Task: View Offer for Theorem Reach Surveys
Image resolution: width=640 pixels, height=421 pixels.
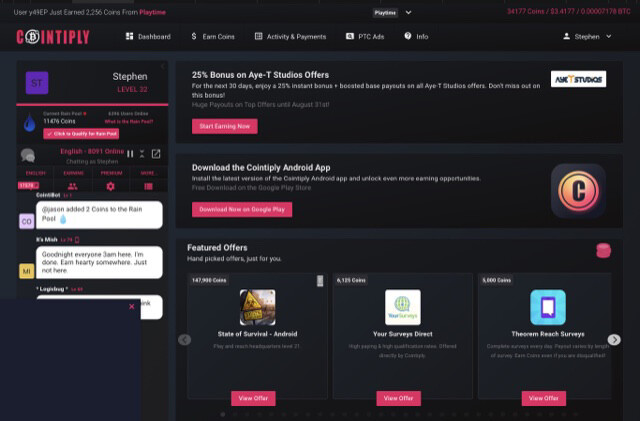Action: pyautogui.click(x=544, y=398)
